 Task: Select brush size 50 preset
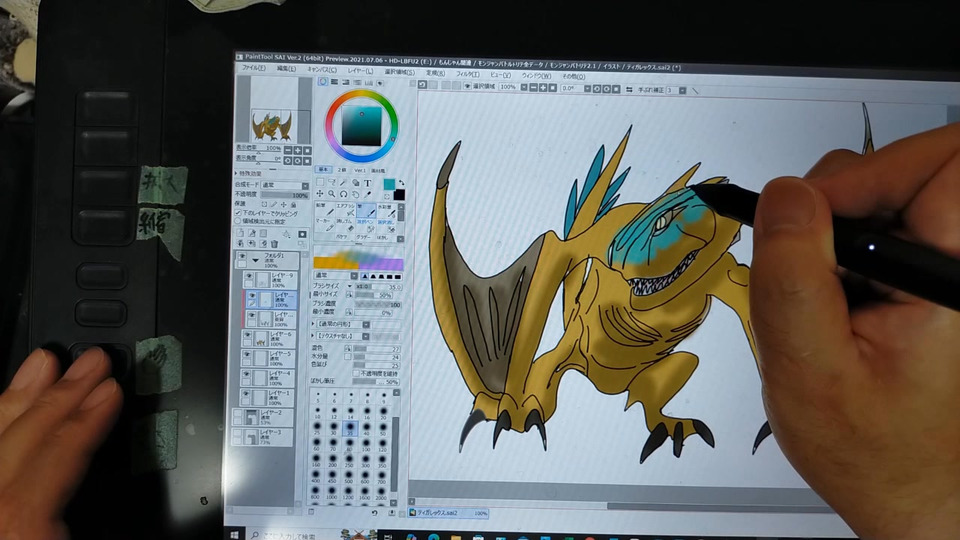click(383, 428)
